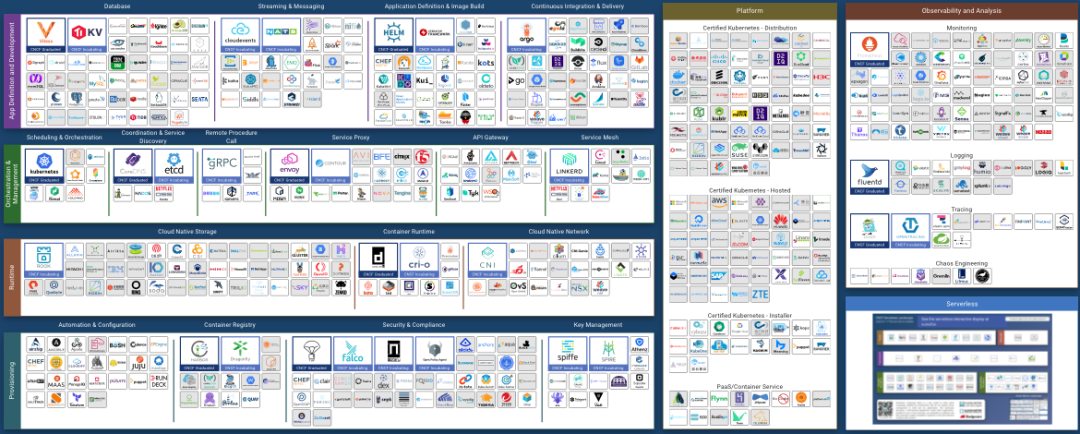Click the Linkerd service mesh logo

click(569, 165)
